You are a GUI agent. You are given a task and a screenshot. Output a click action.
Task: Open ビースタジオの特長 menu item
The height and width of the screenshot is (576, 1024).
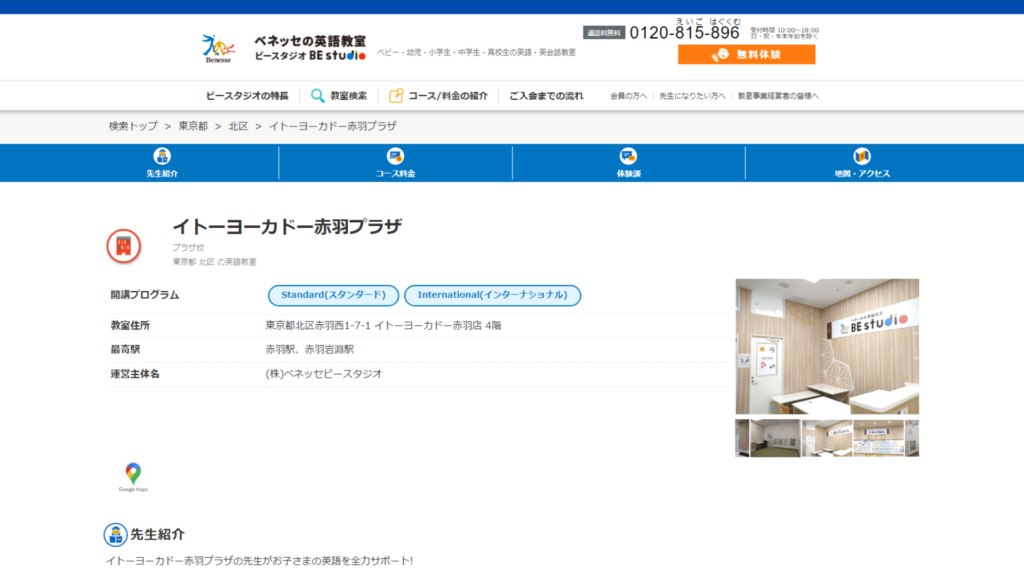tap(247, 96)
